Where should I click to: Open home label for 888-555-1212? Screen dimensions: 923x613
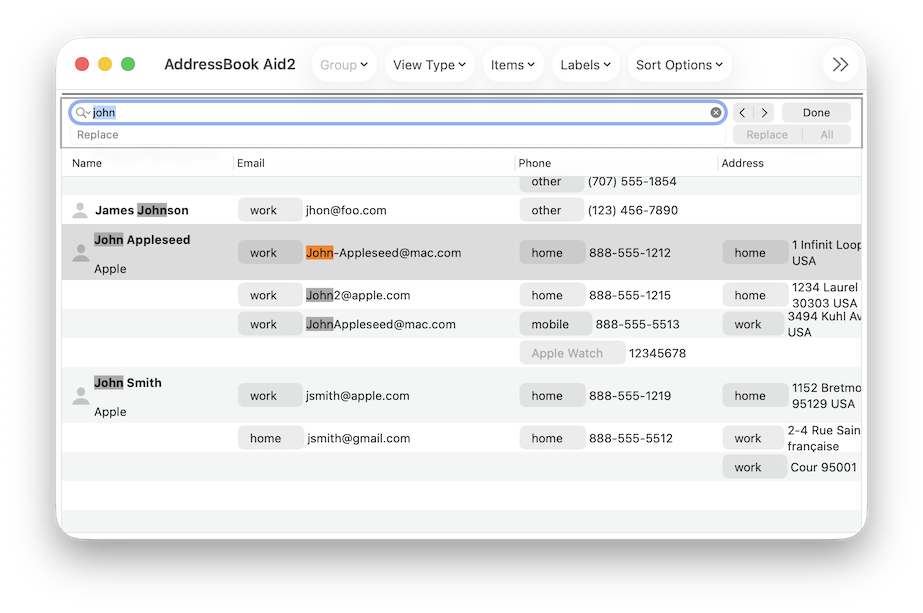[x=552, y=253]
